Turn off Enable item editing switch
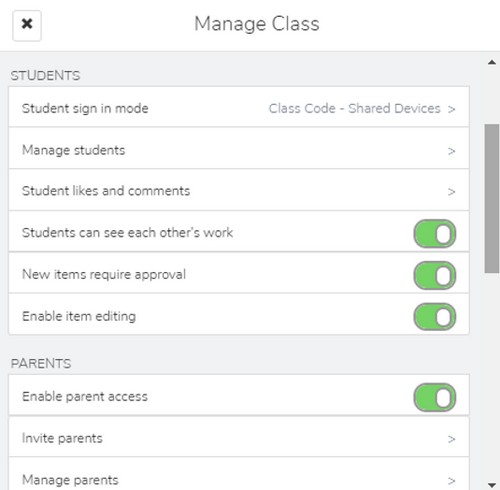500x490 pixels. [435, 317]
